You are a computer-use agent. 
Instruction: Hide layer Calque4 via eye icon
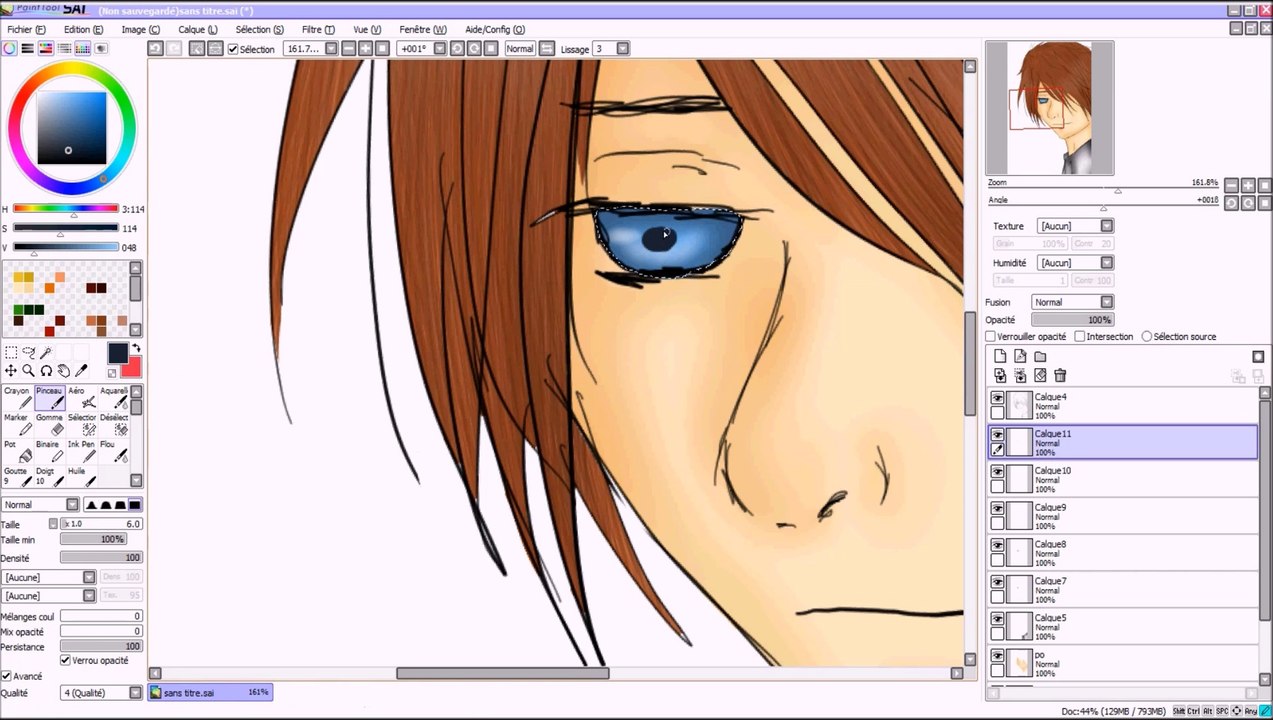coord(997,398)
